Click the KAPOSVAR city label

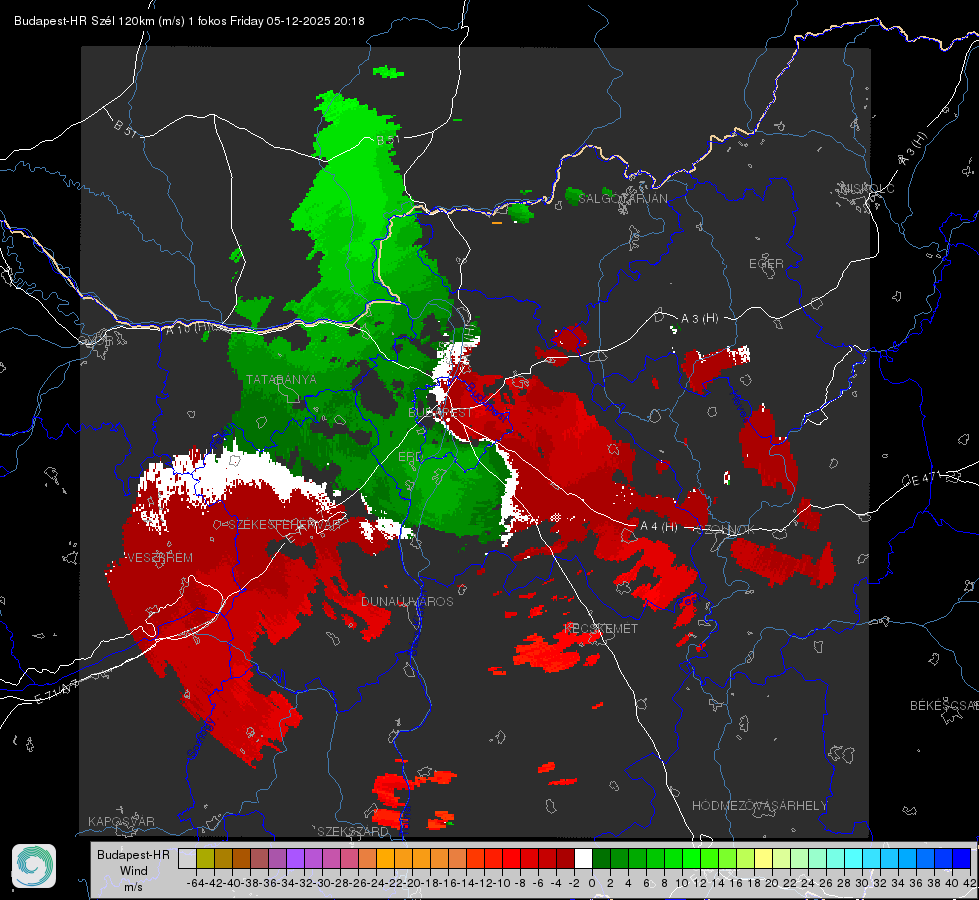(x=121, y=821)
